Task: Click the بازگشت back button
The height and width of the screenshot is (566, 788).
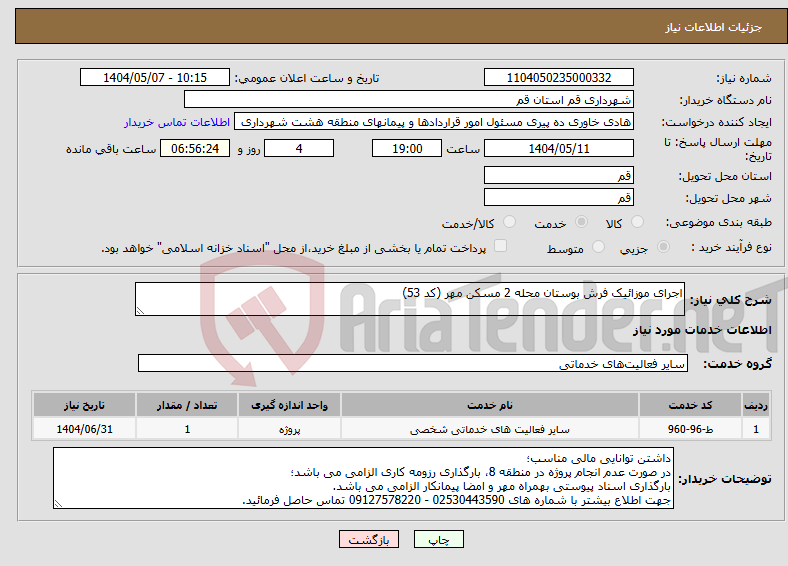Action: tap(369, 539)
